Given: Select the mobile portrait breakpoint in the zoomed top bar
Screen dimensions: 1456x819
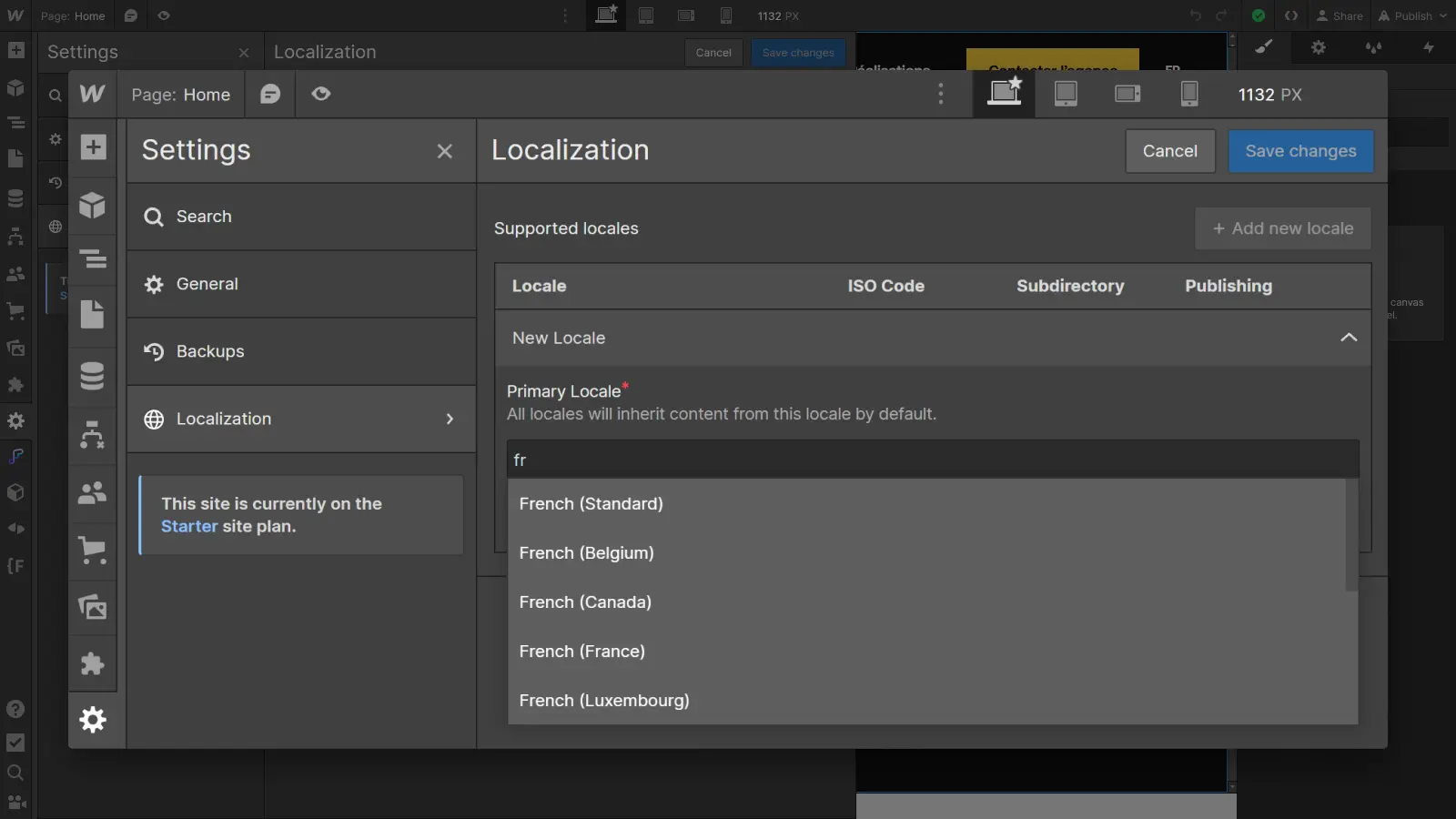Looking at the screenshot, I should pyautogui.click(x=1189, y=94).
